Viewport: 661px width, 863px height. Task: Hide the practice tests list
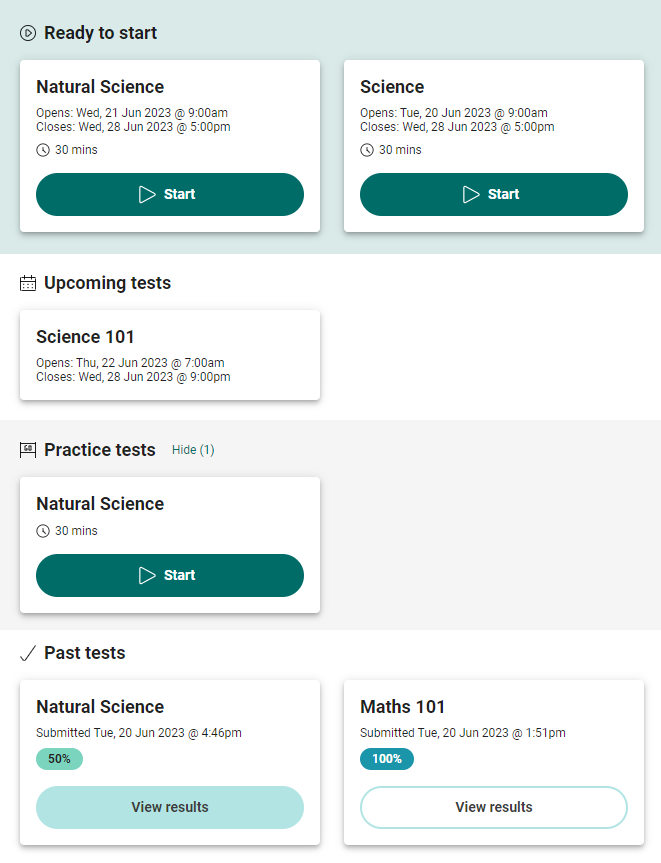(192, 450)
